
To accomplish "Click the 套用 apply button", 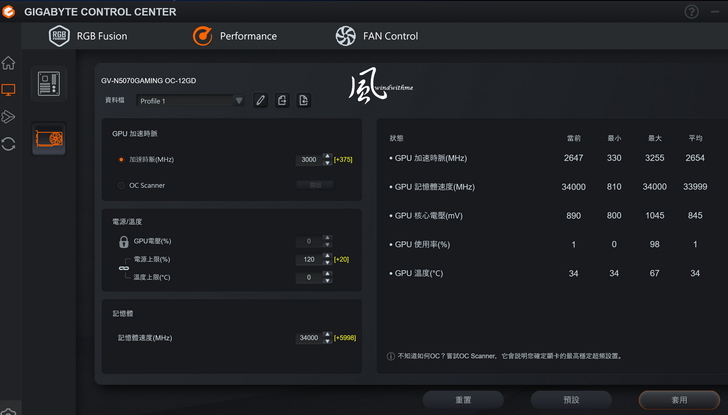I will [x=679, y=399].
